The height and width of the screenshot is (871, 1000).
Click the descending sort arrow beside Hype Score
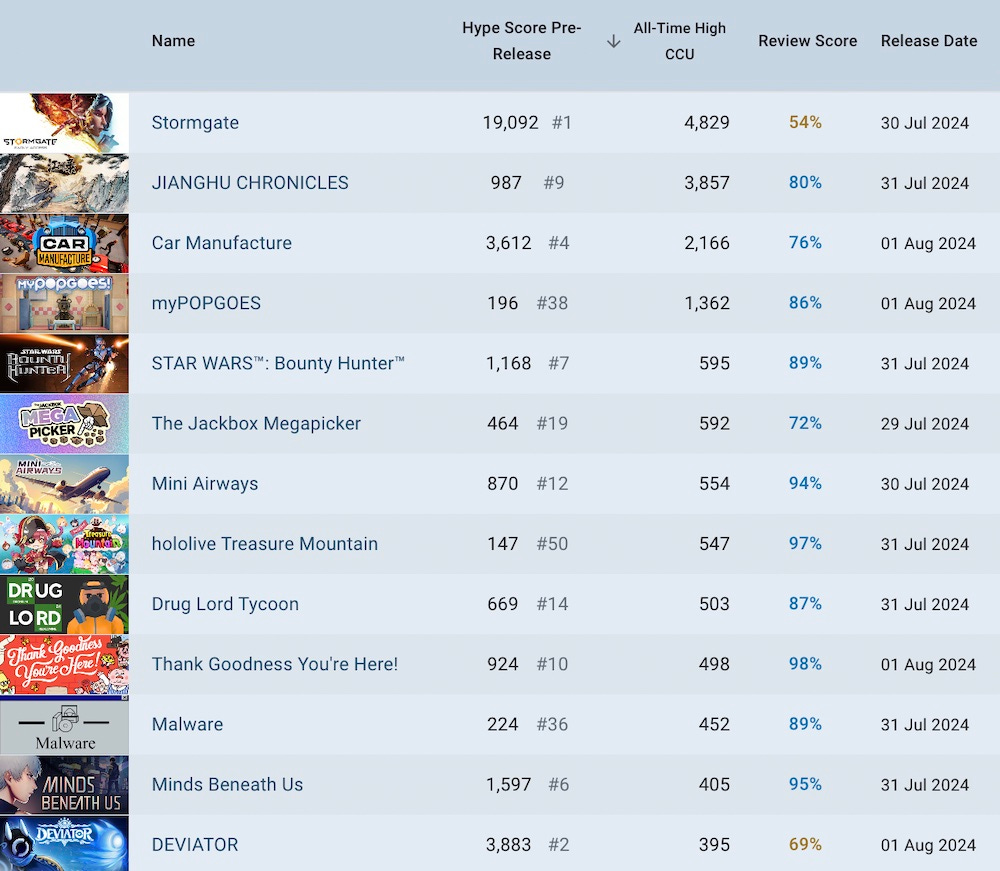coord(613,41)
